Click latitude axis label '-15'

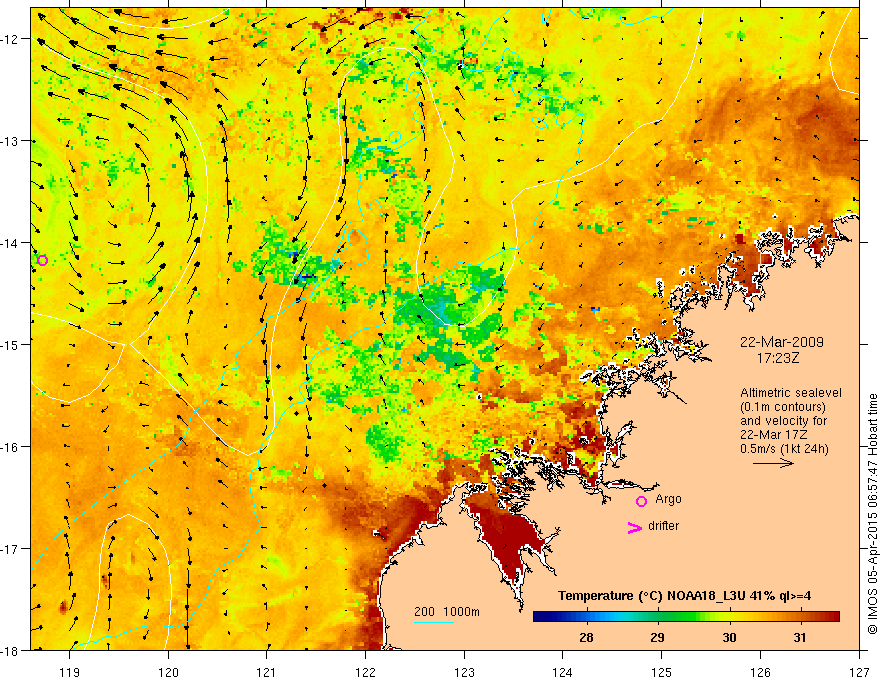coord(10,344)
